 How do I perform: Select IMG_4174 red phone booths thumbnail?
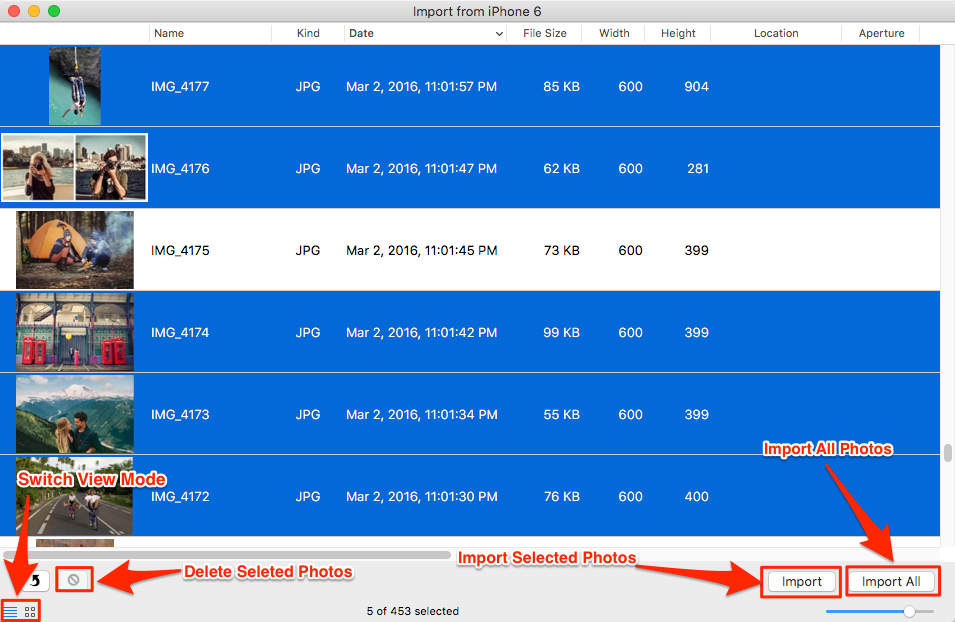click(x=75, y=332)
